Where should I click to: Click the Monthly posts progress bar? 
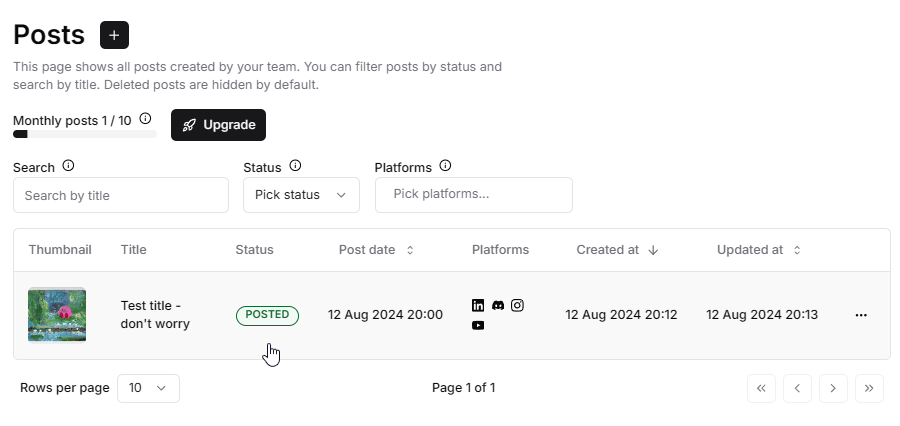point(85,134)
